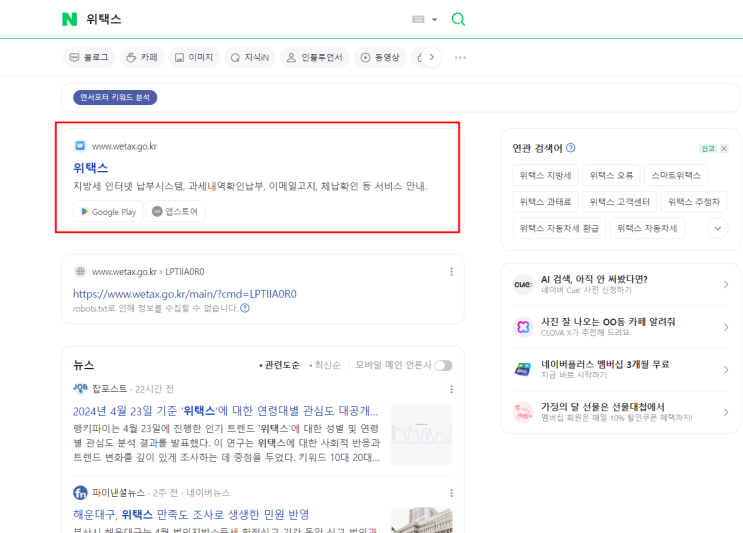Click the globe icon beside LPTIIA0R0 result

[x=80, y=271]
